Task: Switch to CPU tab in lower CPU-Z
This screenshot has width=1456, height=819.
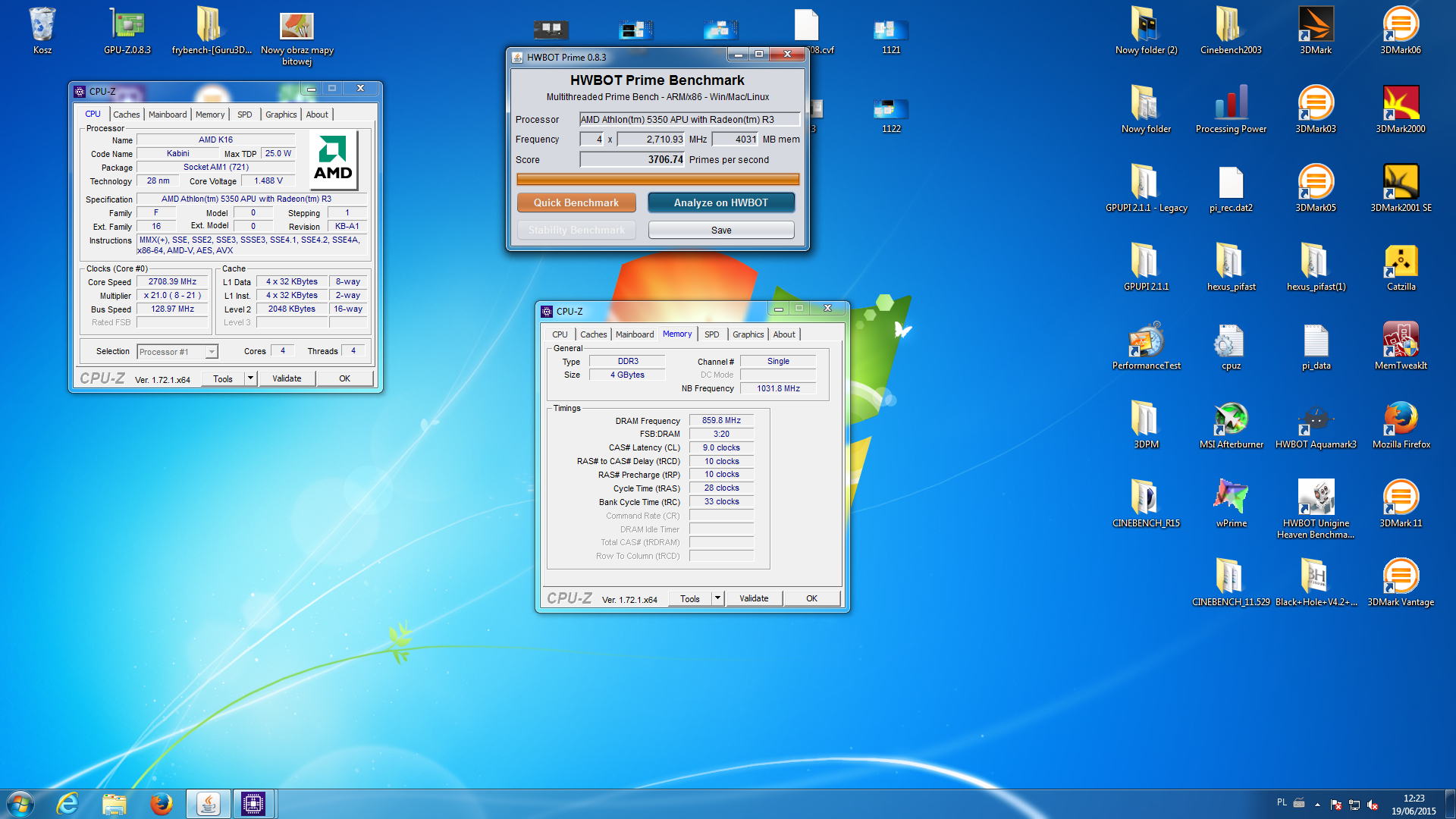Action: tap(560, 334)
